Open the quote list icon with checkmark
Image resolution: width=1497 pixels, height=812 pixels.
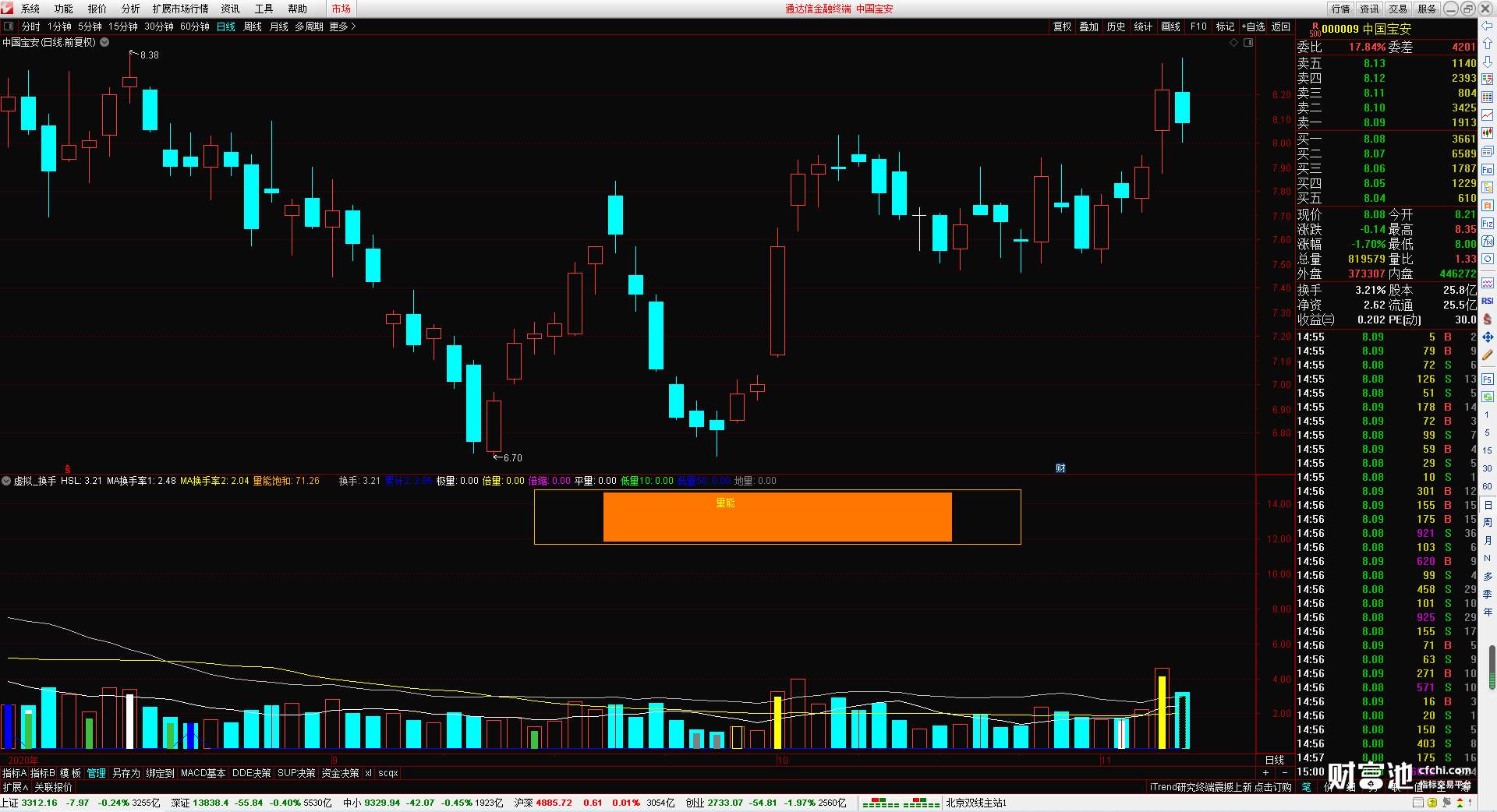coord(1488,79)
